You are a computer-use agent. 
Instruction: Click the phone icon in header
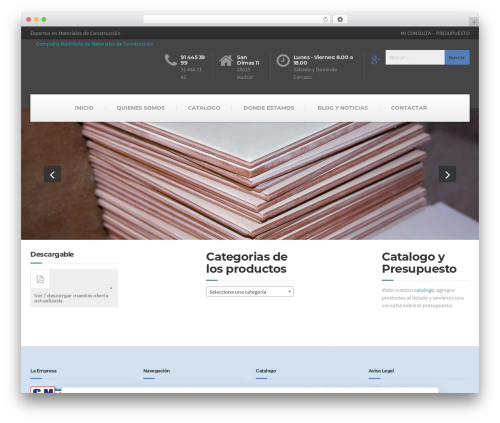[171, 60]
